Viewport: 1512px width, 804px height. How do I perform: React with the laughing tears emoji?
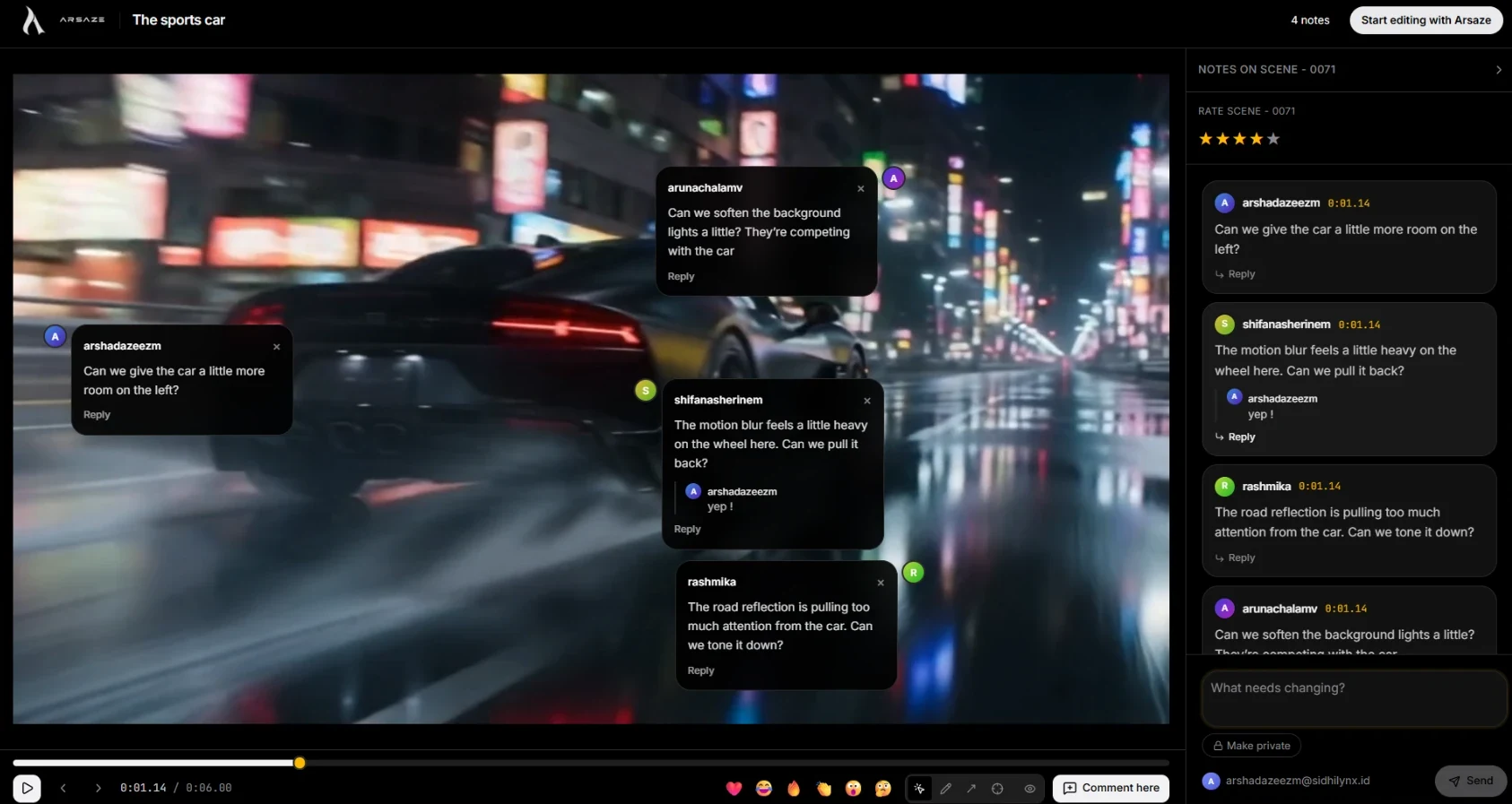(x=764, y=789)
